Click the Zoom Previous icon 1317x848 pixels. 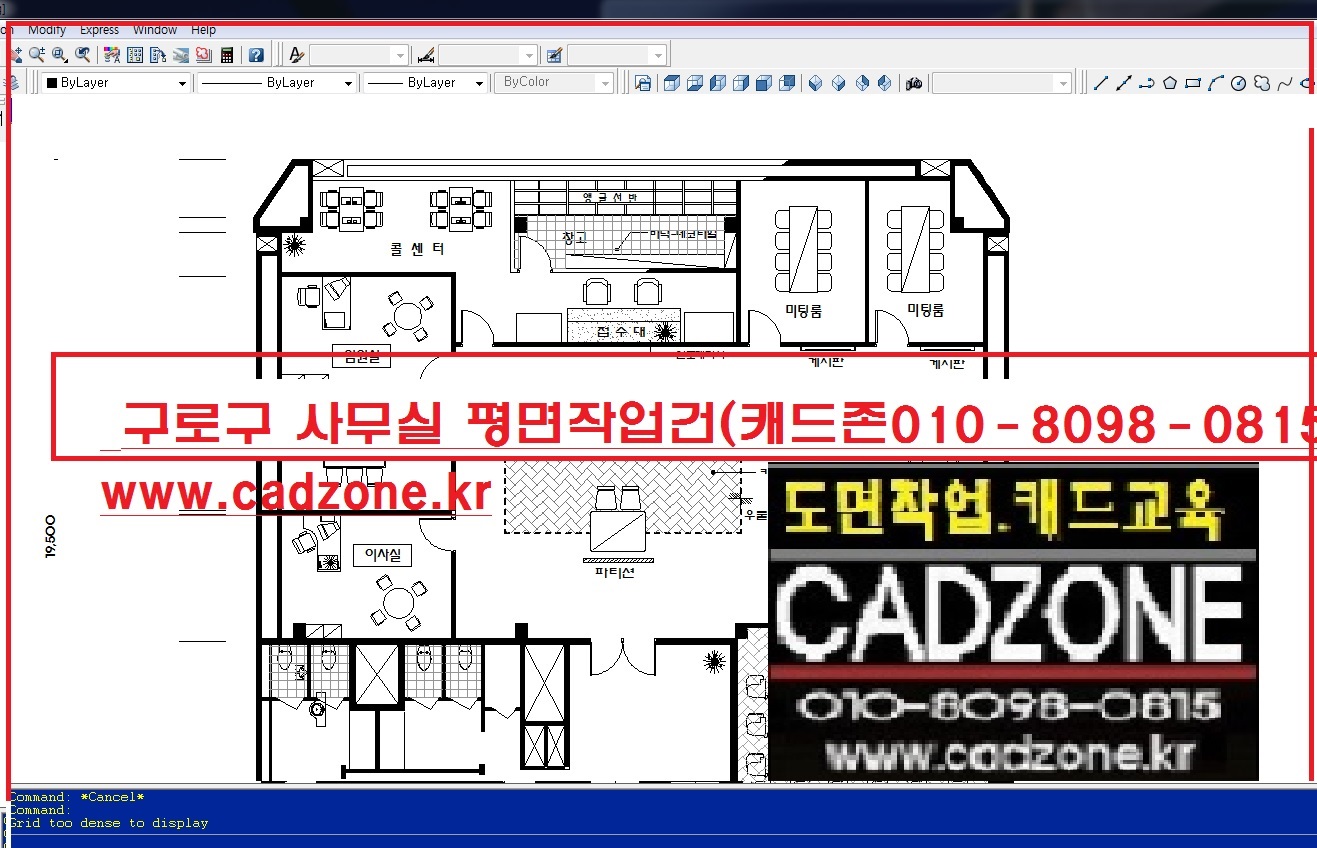(83, 55)
